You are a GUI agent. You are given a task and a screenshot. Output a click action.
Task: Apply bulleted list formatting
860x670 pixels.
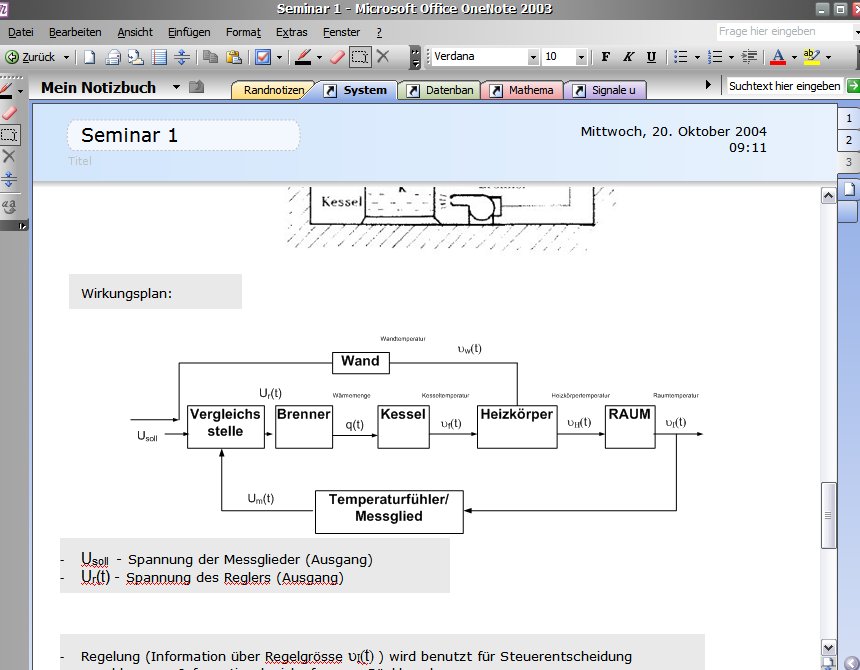pyautogui.click(x=681, y=57)
